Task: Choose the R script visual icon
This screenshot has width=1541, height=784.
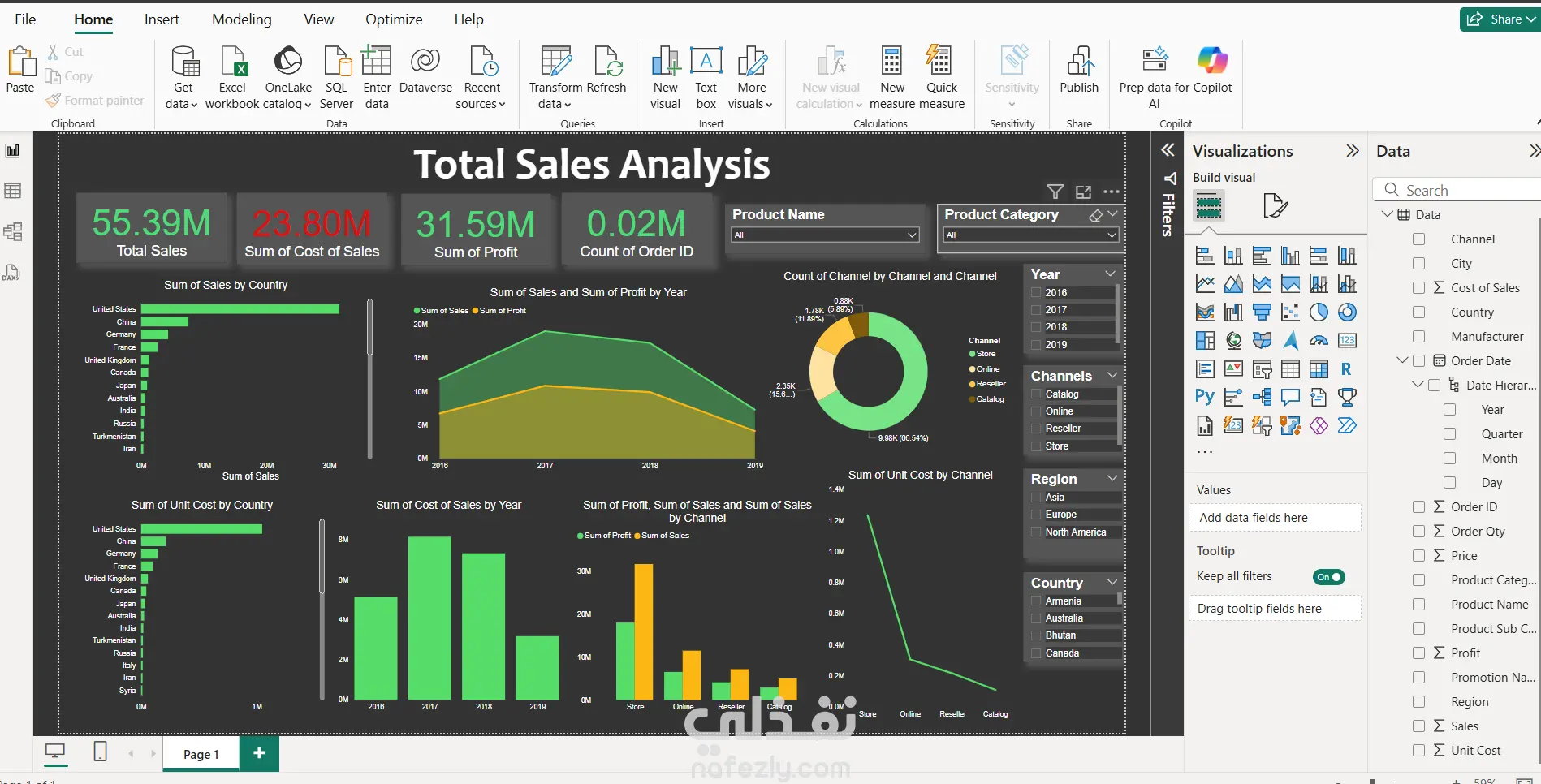Action: pyautogui.click(x=1347, y=369)
